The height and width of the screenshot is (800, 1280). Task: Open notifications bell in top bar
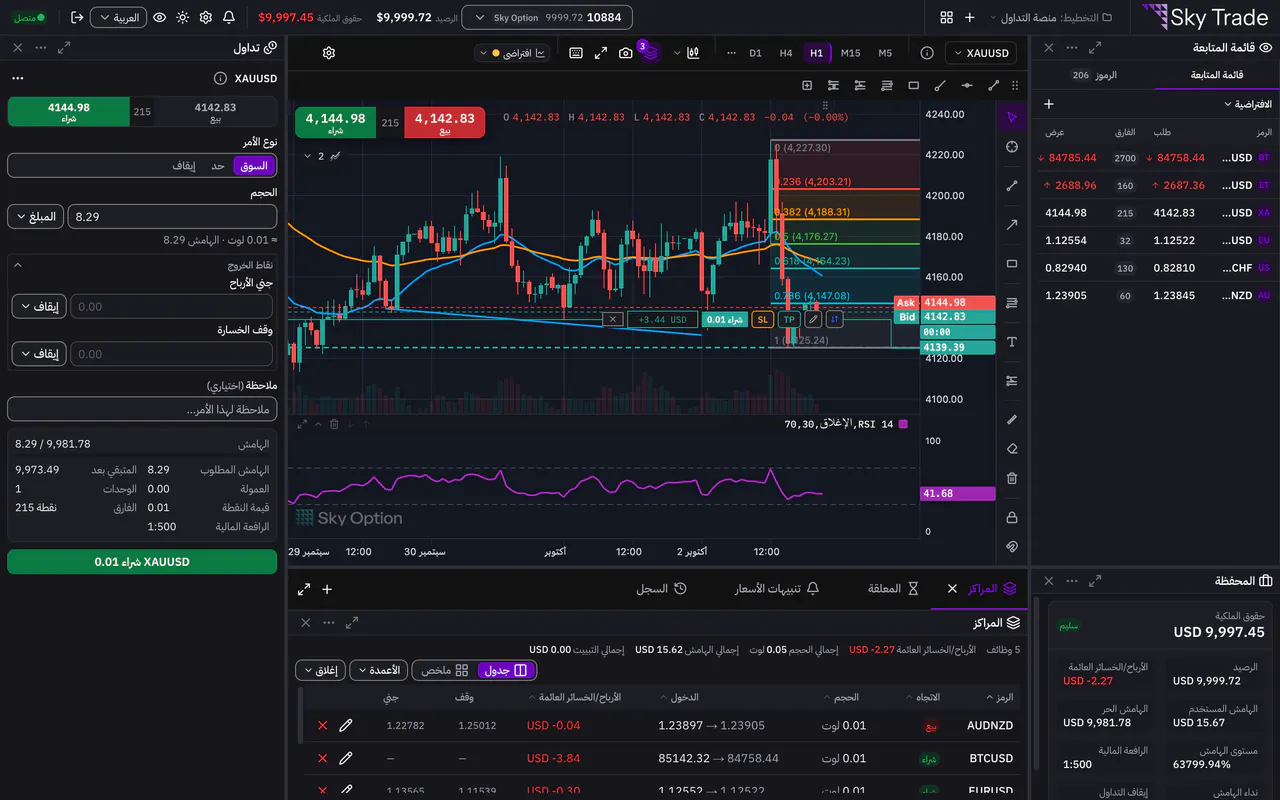[x=229, y=17]
